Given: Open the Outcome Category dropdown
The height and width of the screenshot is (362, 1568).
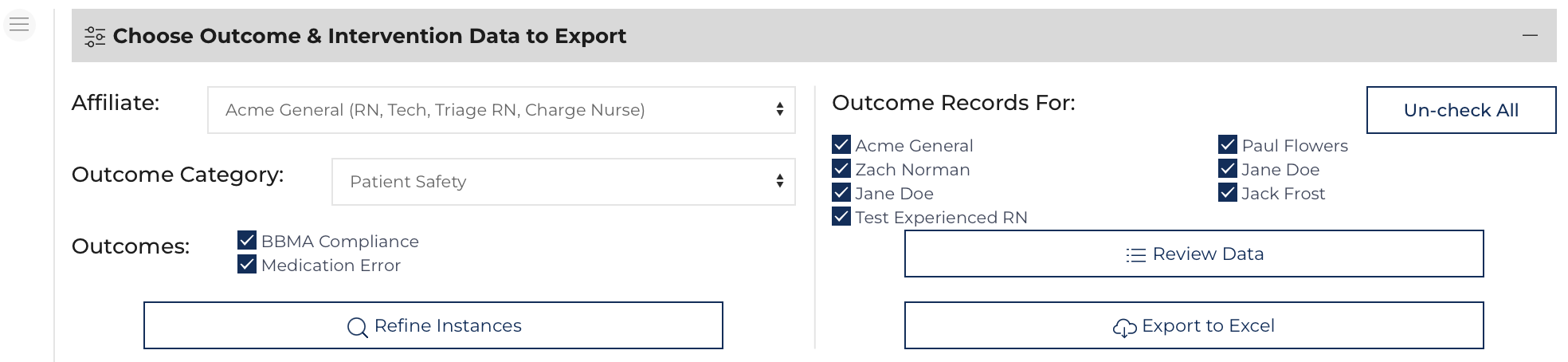Looking at the screenshot, I should [563, 182].
